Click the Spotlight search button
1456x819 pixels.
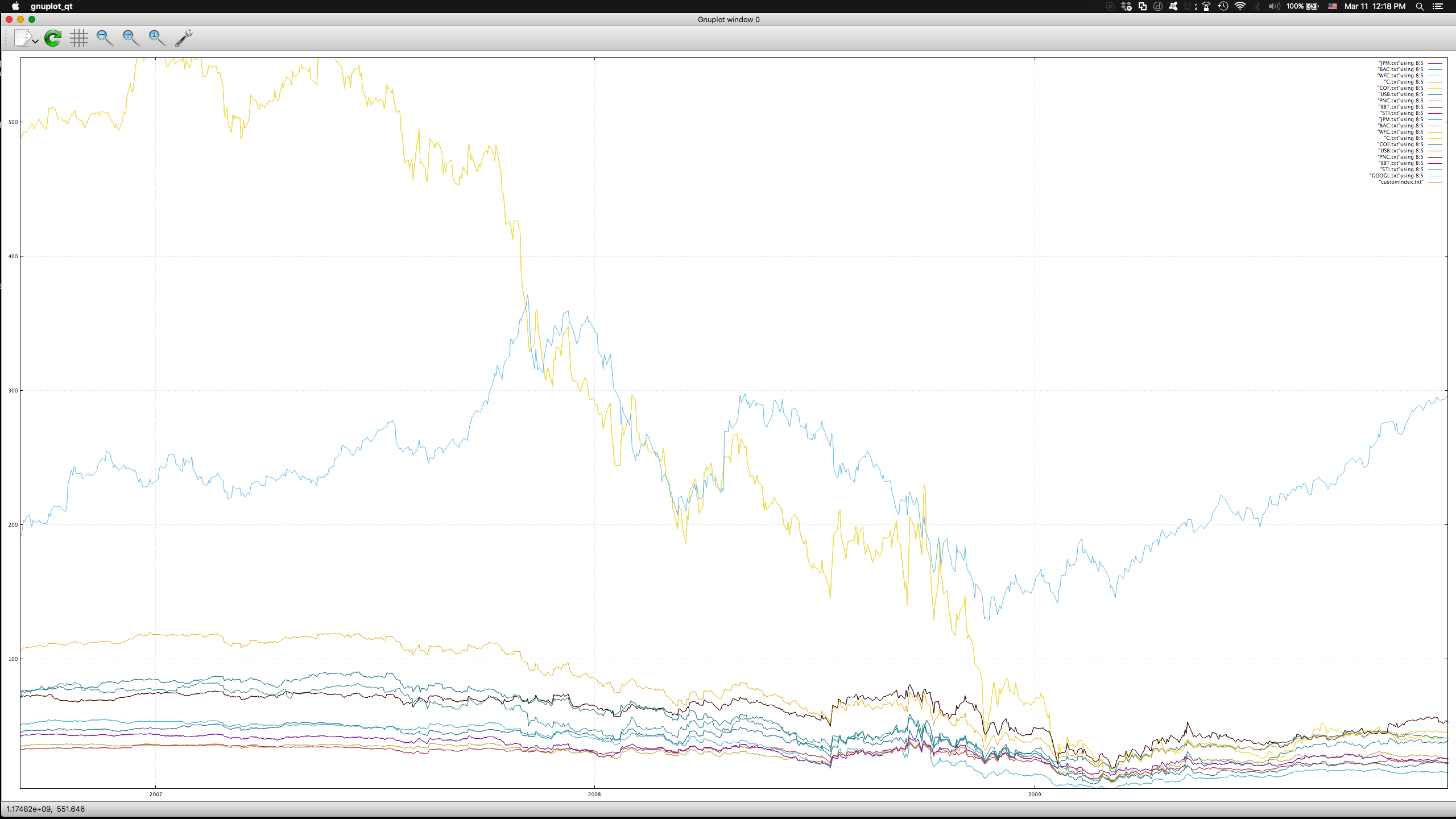tap(1420, 6)
